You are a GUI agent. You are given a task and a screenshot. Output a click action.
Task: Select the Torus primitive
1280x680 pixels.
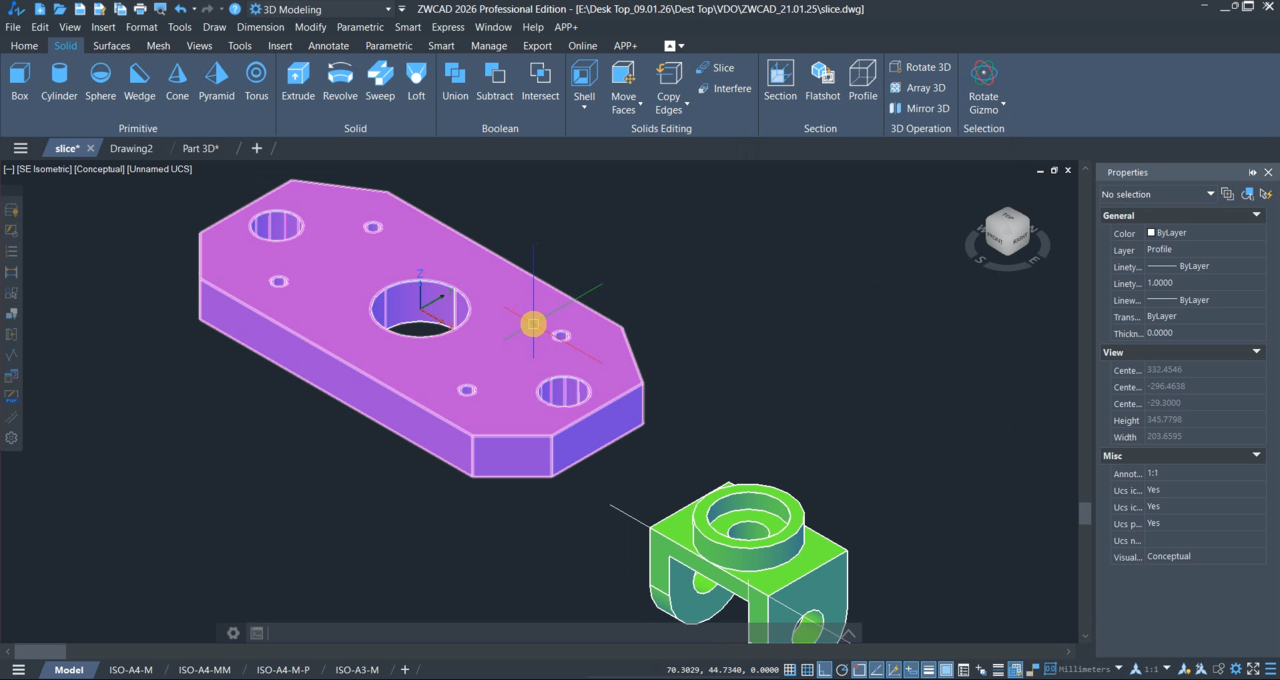coord(256,81)
